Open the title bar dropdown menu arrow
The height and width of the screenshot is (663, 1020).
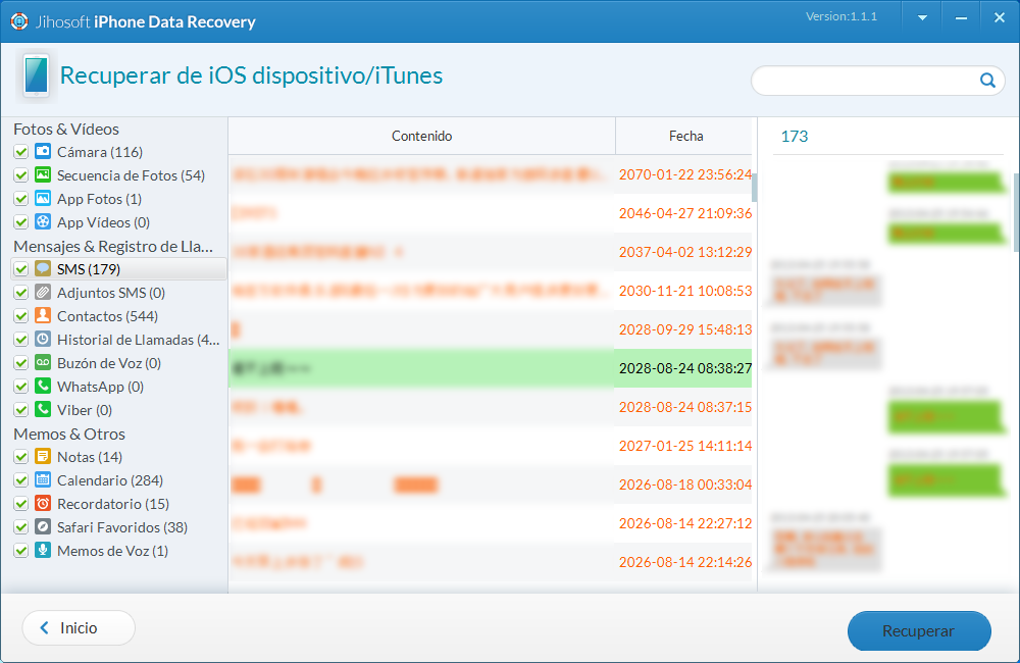pyautogui.click(x=922, y=18)
